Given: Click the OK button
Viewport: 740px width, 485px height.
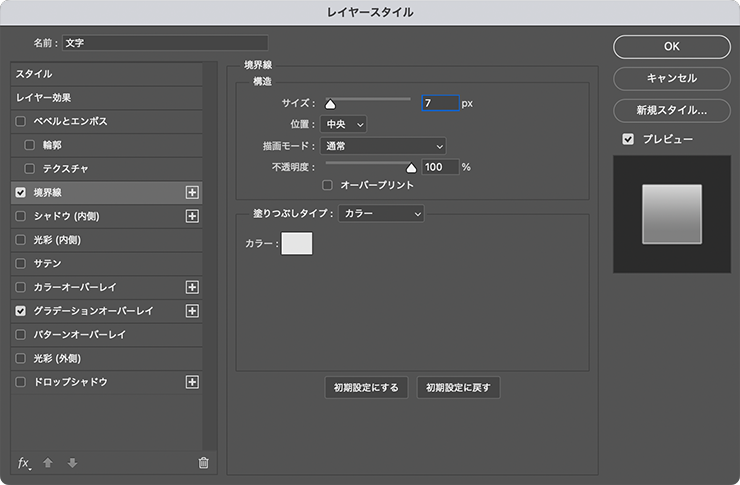Looking at the screenshot, I should point(671,46).
